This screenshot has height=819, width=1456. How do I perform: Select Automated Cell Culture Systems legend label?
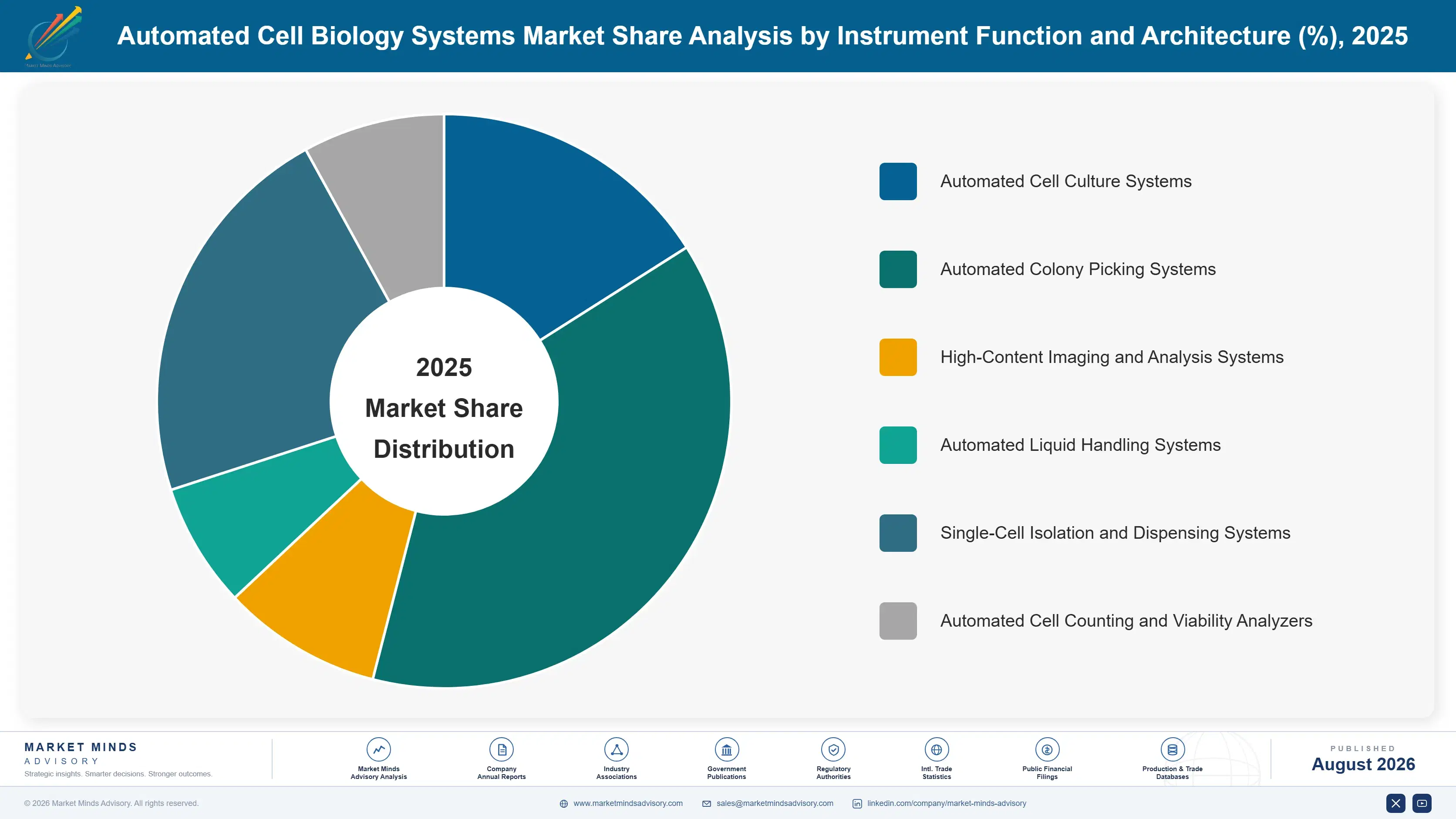point(1065,181)
